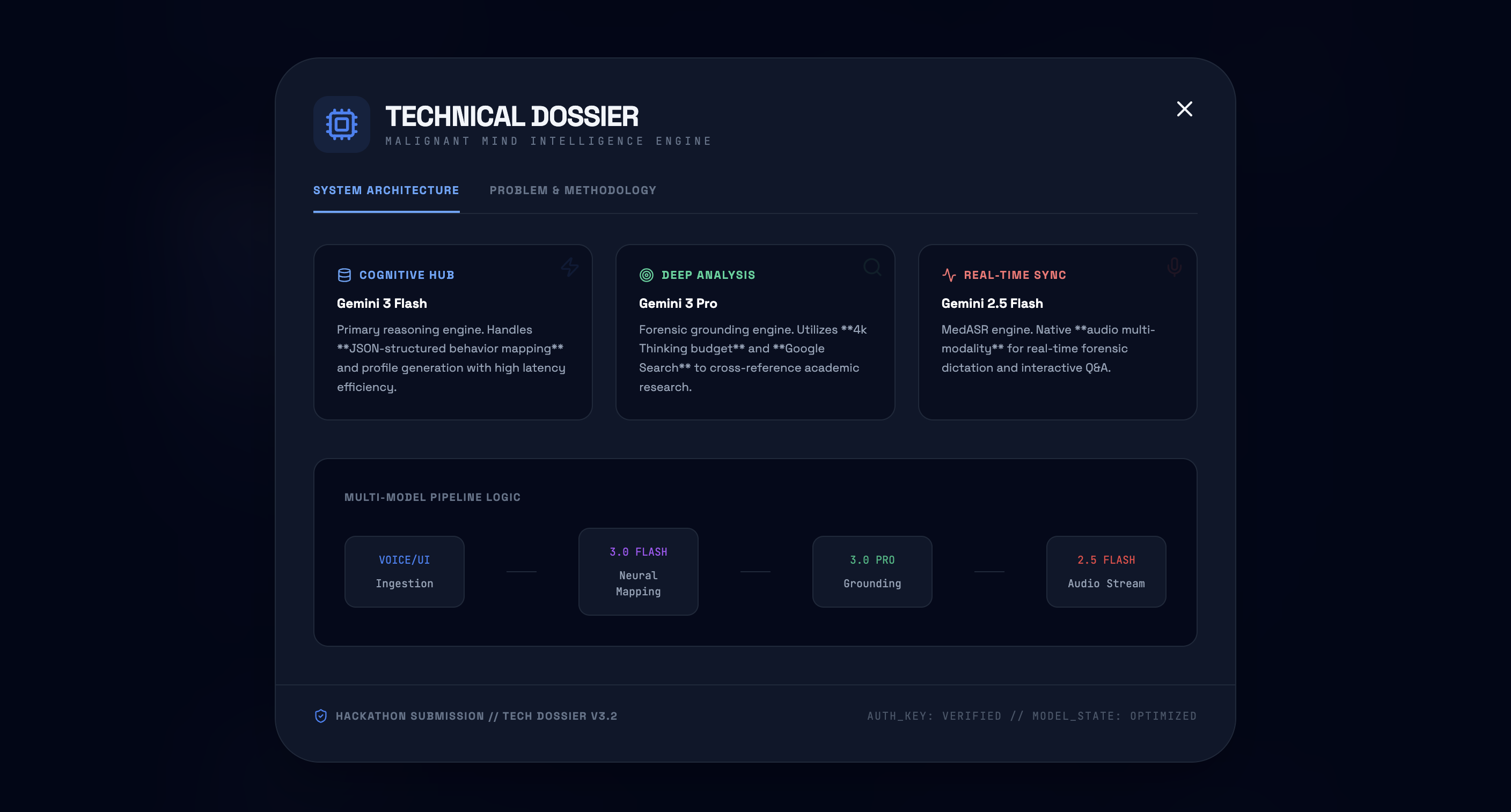Select the 3.0 Flash Neural Mapping box
The image size is (1511, 812).
point(638,572)
